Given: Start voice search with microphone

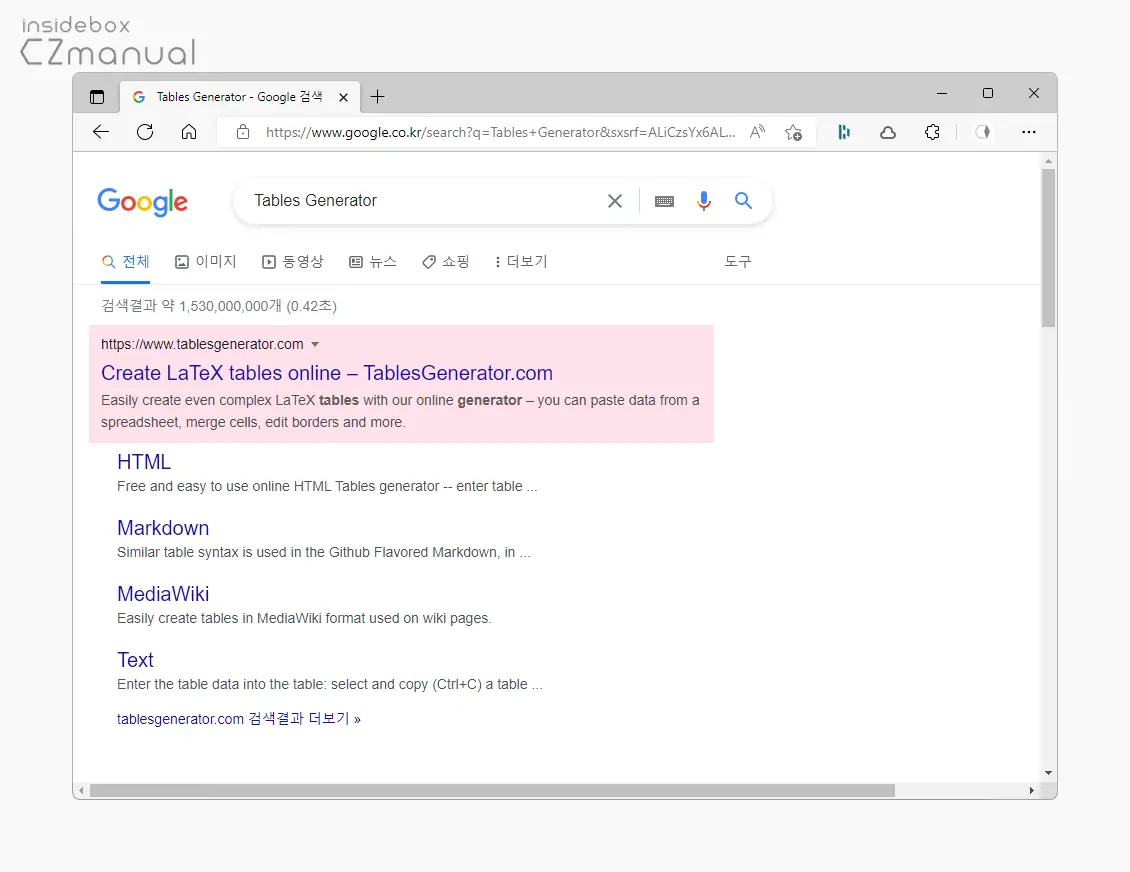Looking at the screenshot, I should 704,201.
